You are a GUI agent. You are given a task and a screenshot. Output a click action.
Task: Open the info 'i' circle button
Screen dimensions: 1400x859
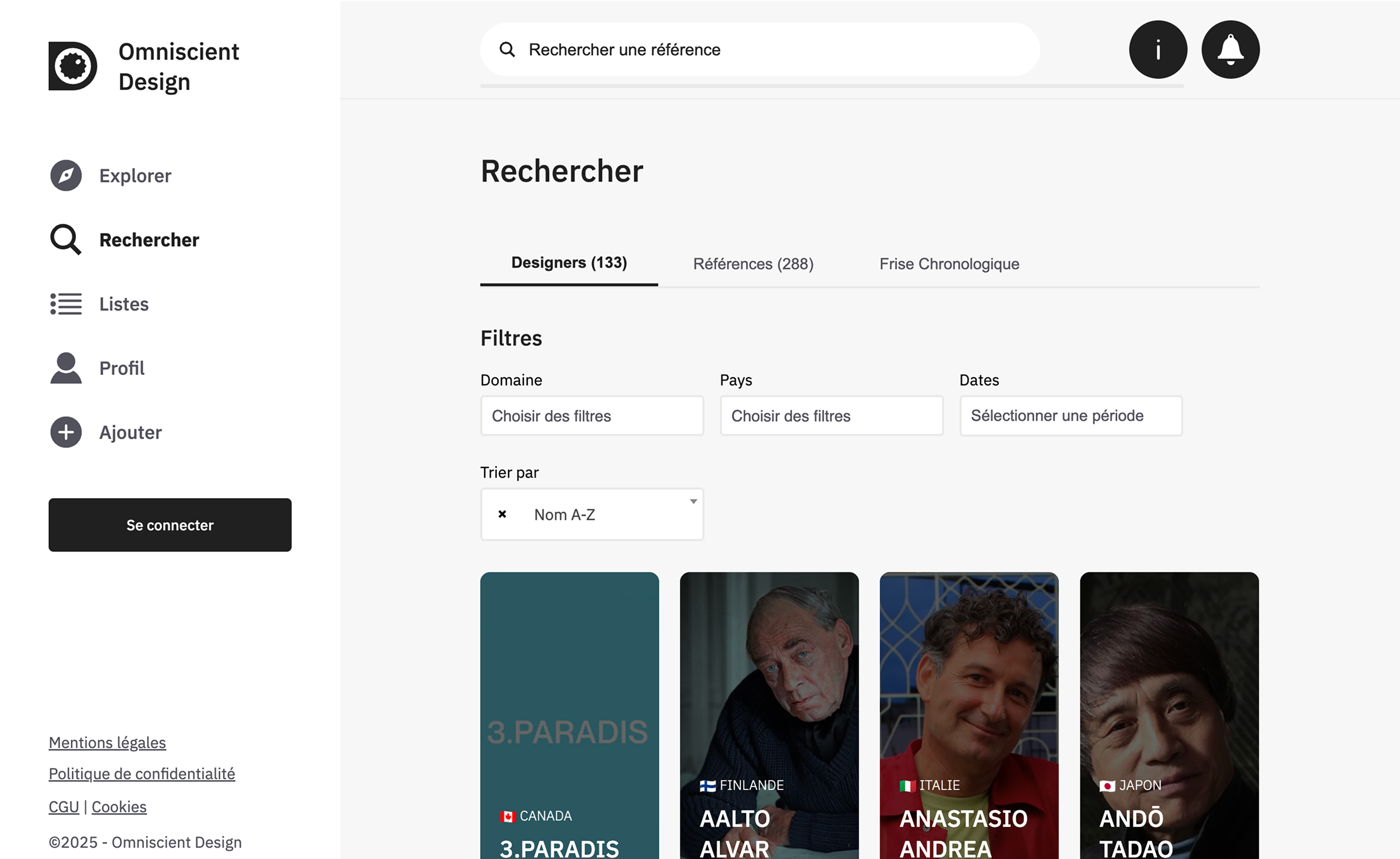(1157, 50)
